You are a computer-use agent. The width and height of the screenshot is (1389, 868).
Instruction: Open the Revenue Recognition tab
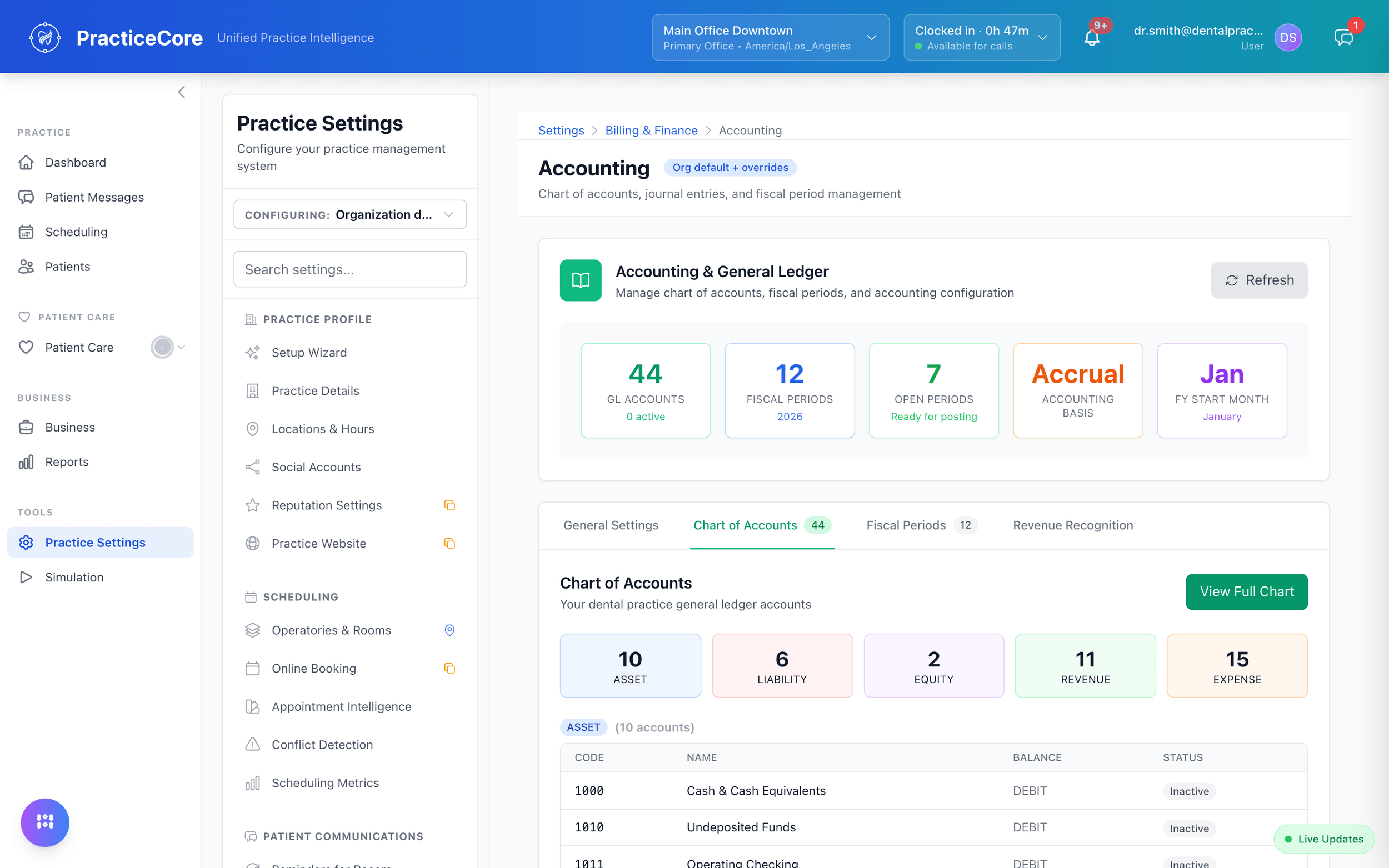[1072, 525]
